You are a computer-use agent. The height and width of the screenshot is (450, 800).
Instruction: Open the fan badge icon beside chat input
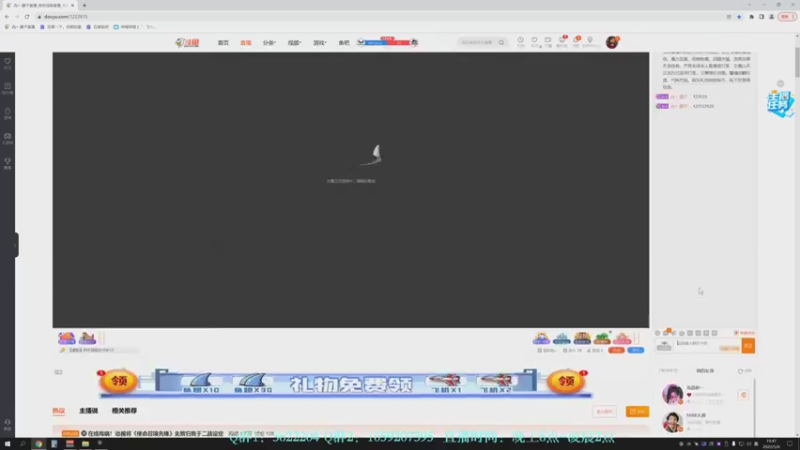coord(664,346)
